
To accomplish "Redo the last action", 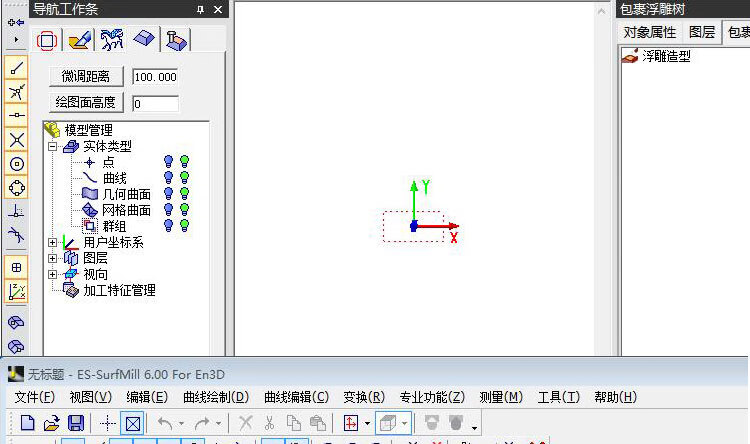I will pyautogui.click(x=202, y=423).
